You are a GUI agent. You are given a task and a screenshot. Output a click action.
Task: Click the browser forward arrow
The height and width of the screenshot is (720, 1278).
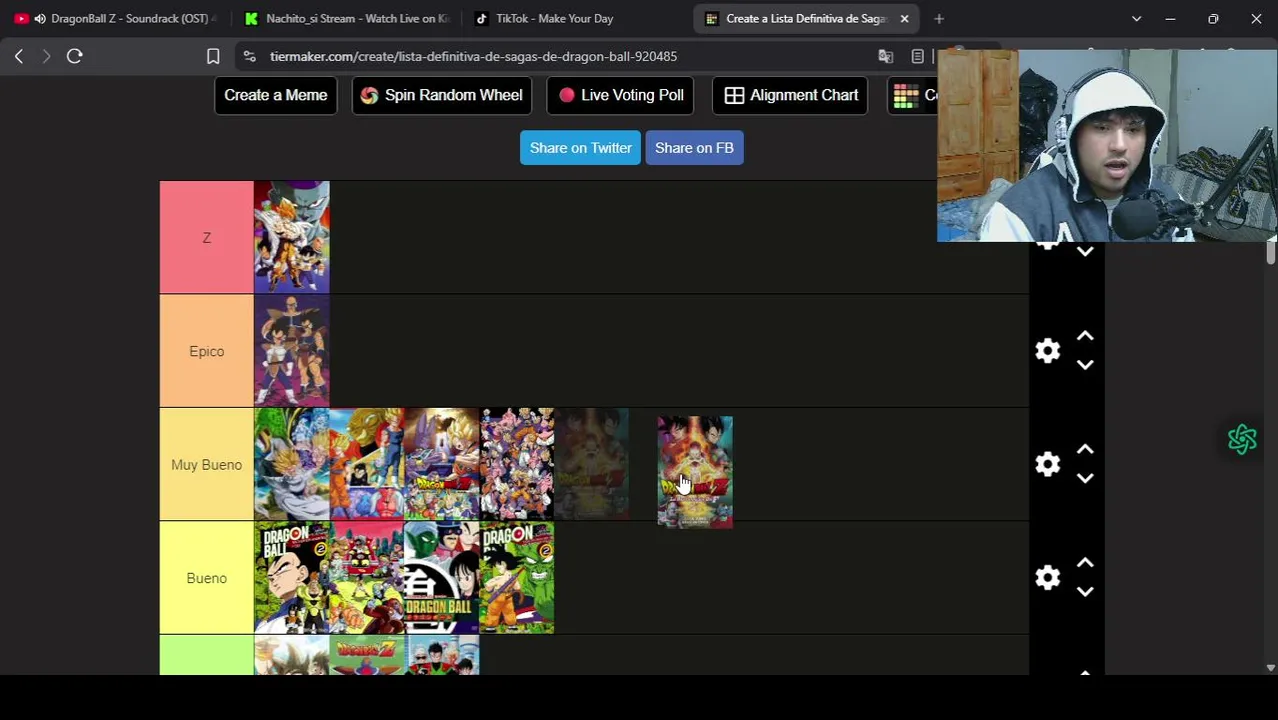[46, 57]
